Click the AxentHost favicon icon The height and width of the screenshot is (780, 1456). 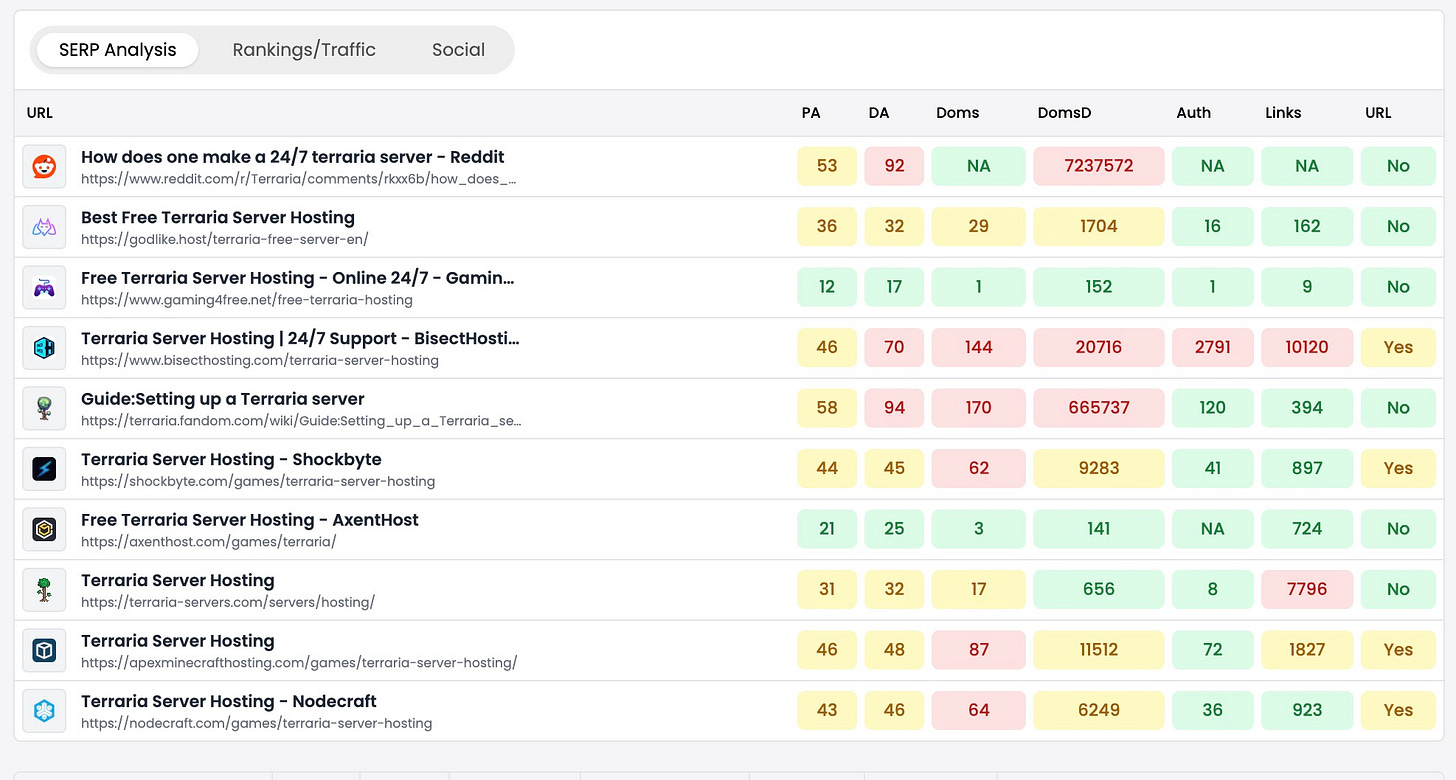(44, 529)
